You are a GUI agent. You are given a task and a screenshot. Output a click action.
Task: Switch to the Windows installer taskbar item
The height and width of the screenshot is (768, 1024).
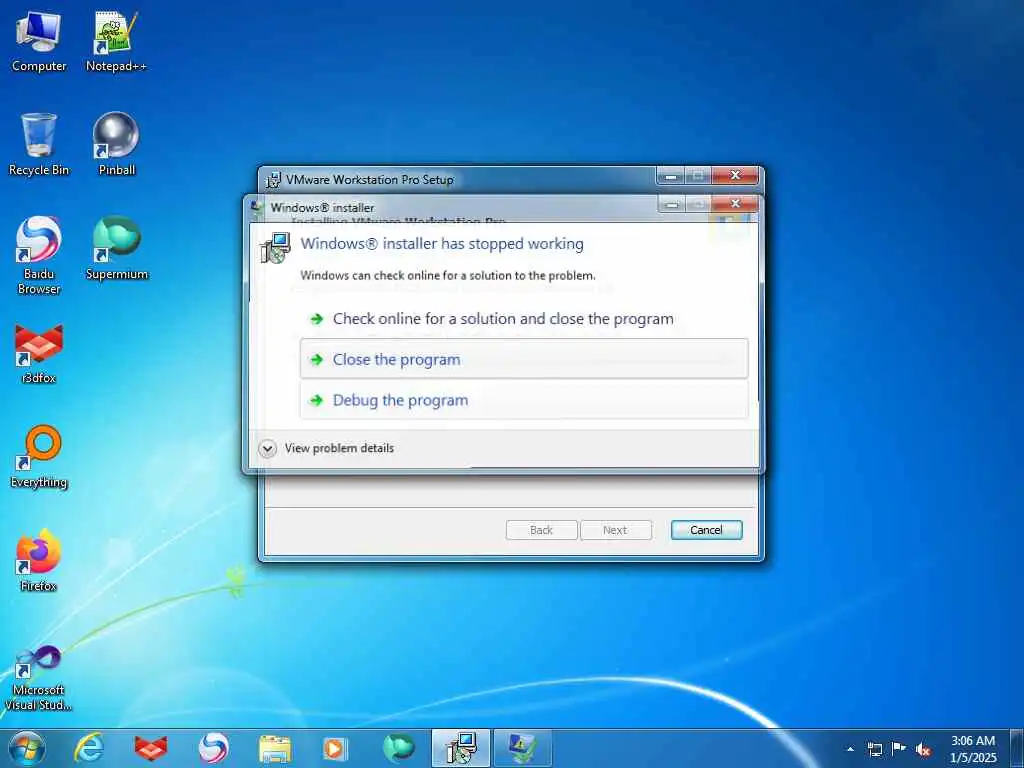[461, 748]
